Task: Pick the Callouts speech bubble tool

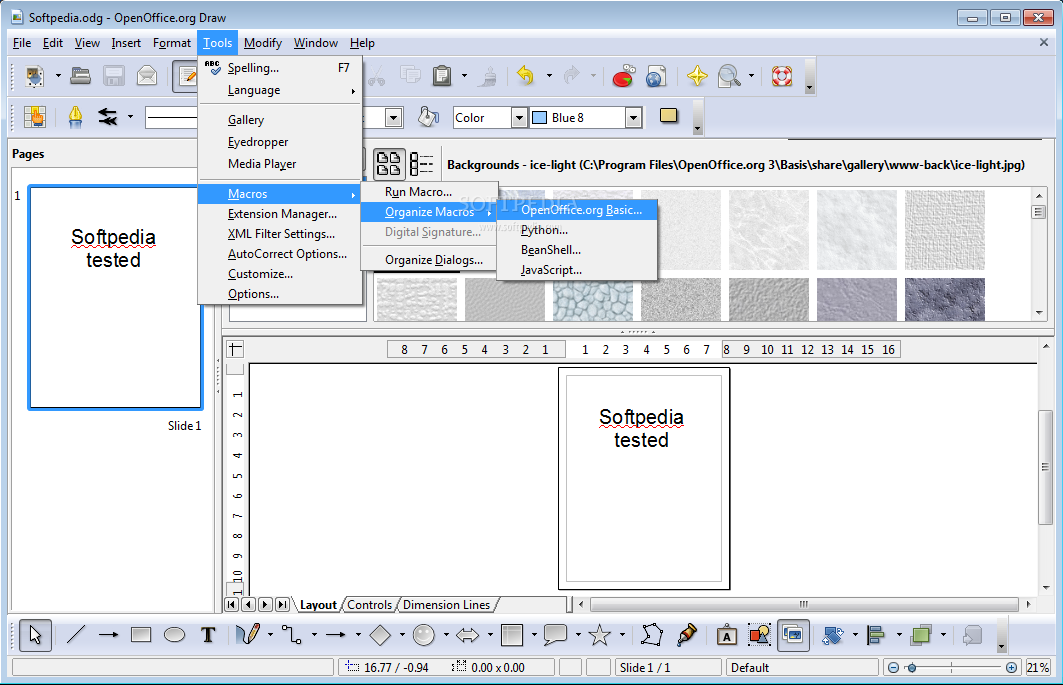Action: 556,635
